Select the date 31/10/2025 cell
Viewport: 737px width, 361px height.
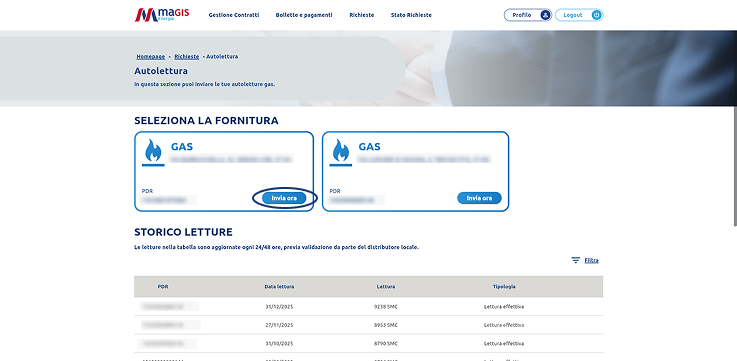pos(279,343)
